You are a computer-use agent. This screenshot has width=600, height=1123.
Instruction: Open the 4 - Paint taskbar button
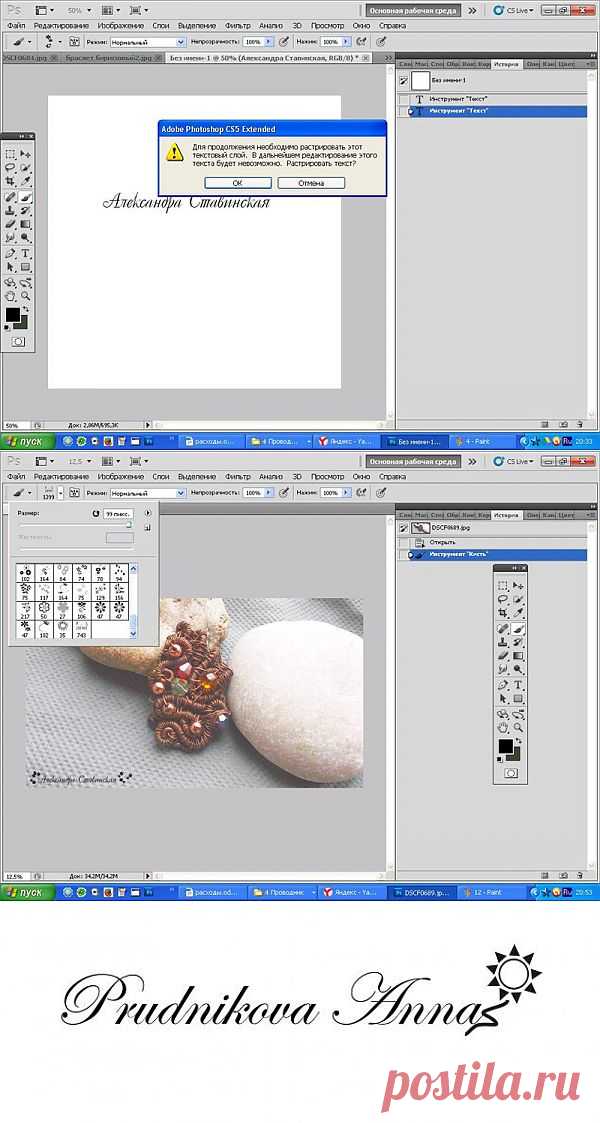(478, 441)
